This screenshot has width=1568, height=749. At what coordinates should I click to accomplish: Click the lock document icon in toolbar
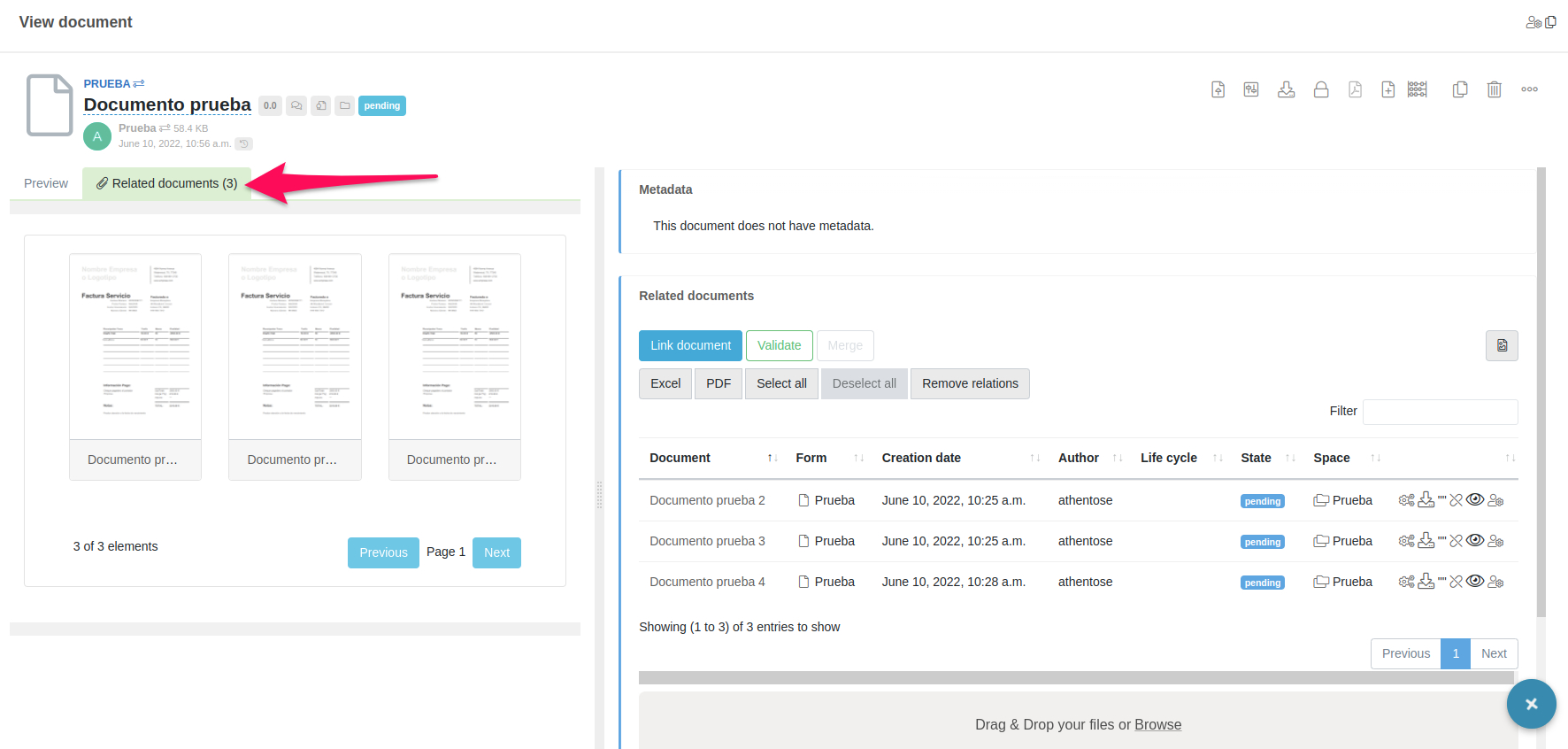pyautogui.click(x=1320, y=89)
